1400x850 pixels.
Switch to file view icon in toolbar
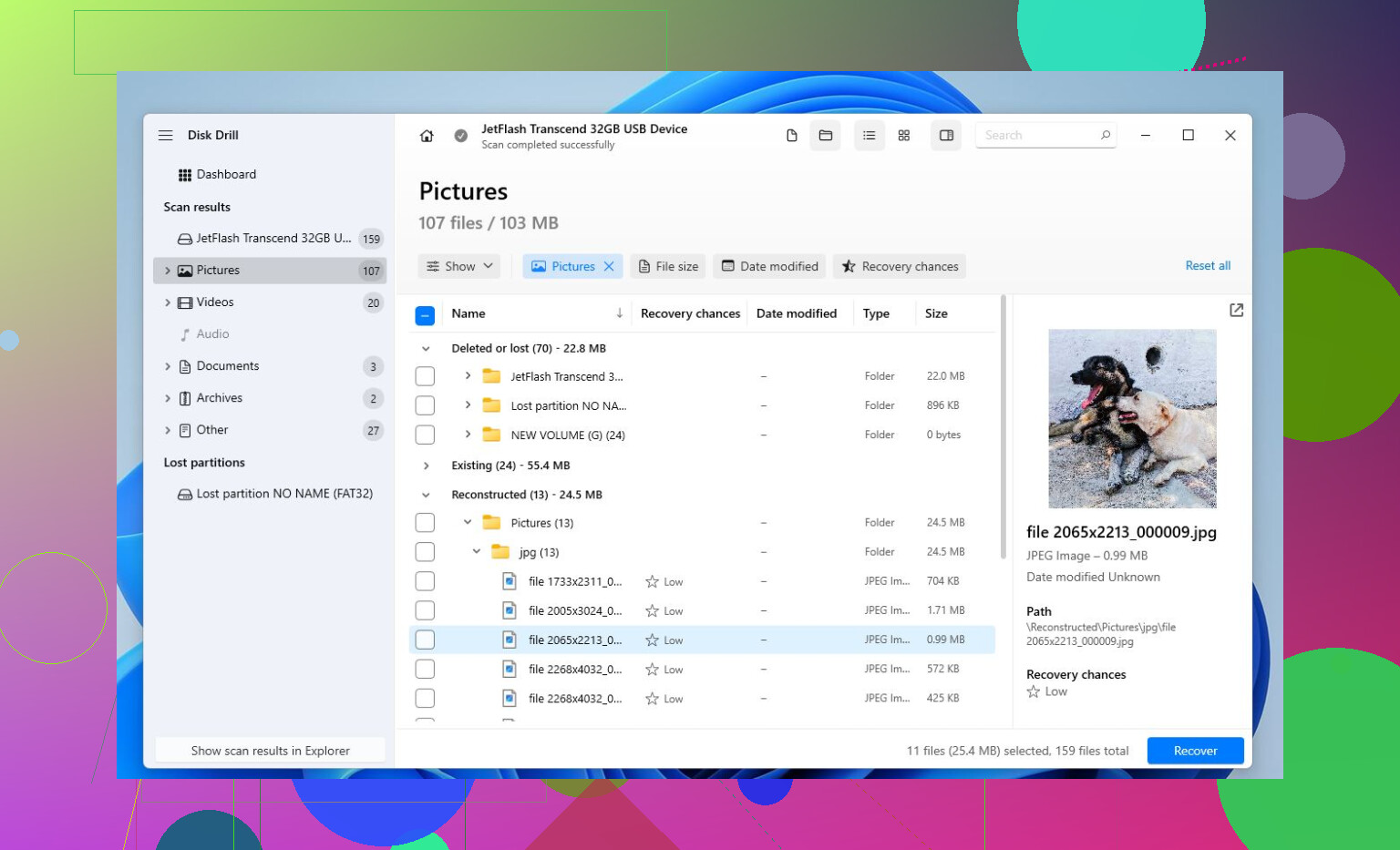pyautogui.click(x=791, y=136)
